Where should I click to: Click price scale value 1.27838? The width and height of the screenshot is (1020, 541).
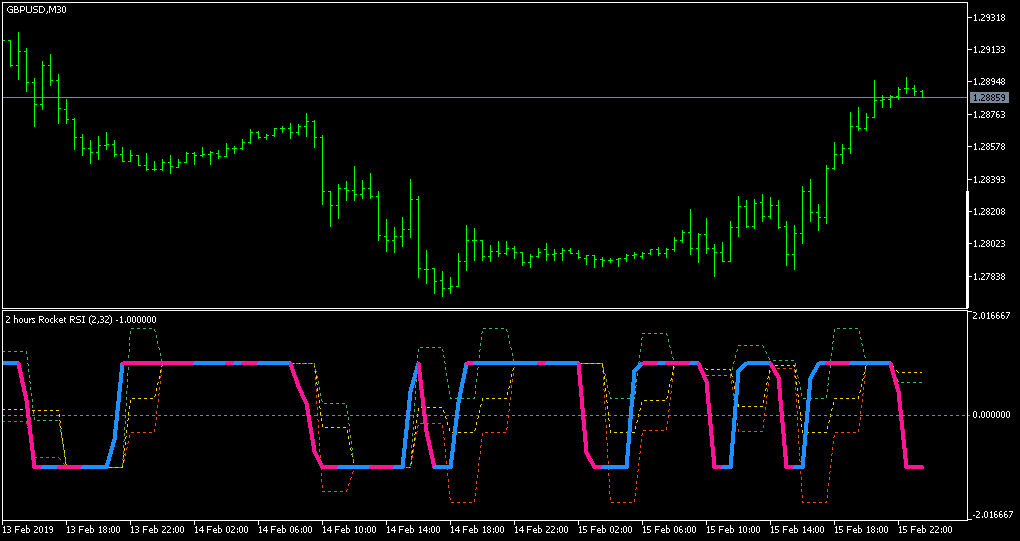pyautogui.click(x=989, y=277)
